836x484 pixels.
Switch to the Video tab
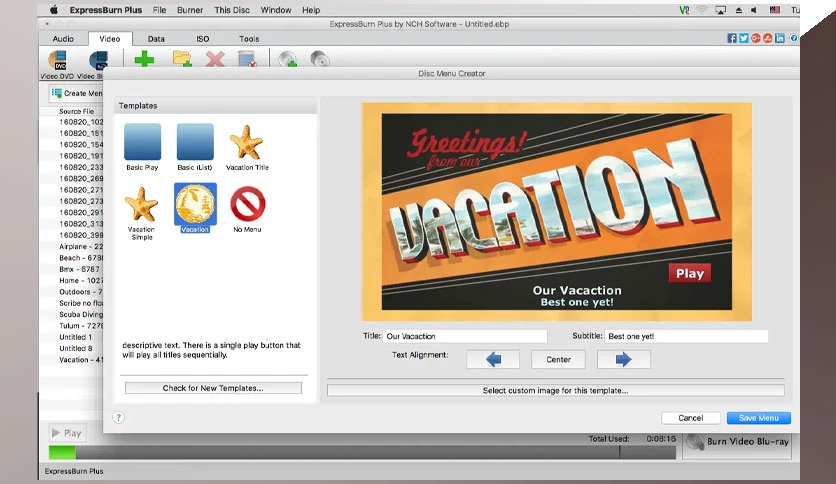tap(109, 38)
